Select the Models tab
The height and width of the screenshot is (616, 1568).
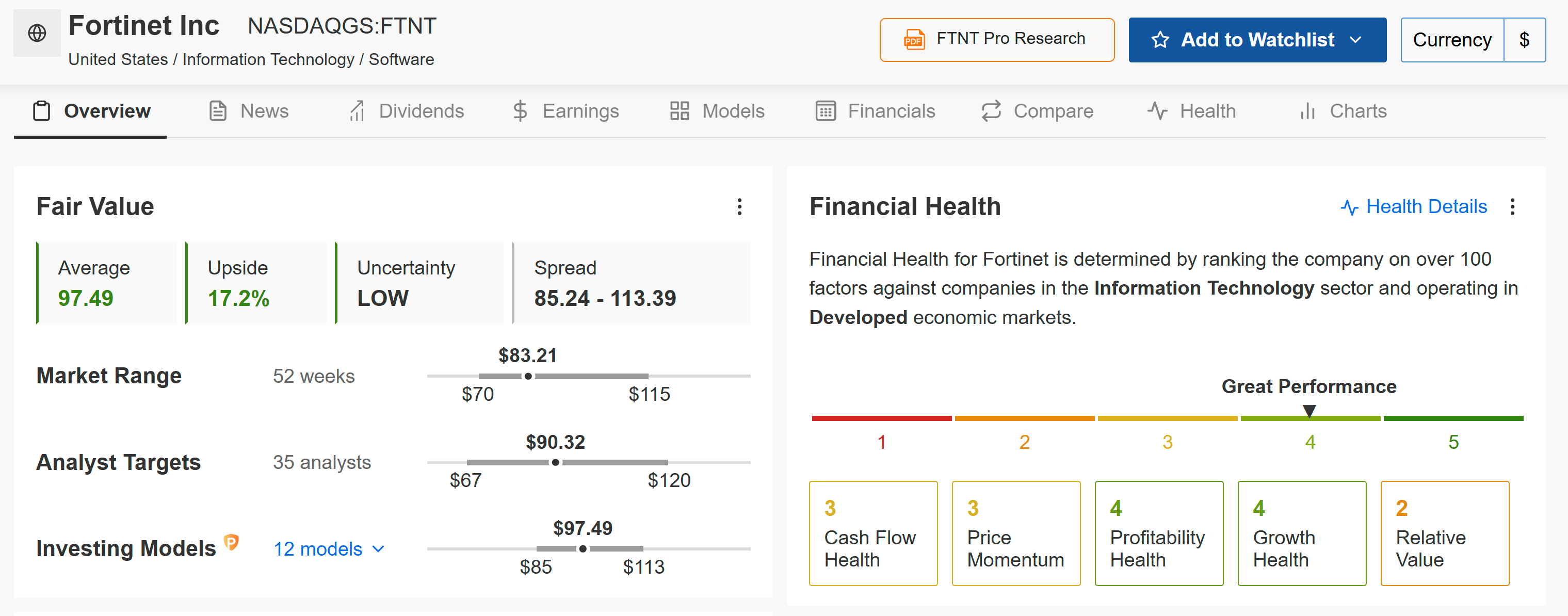tap(717, 111)
